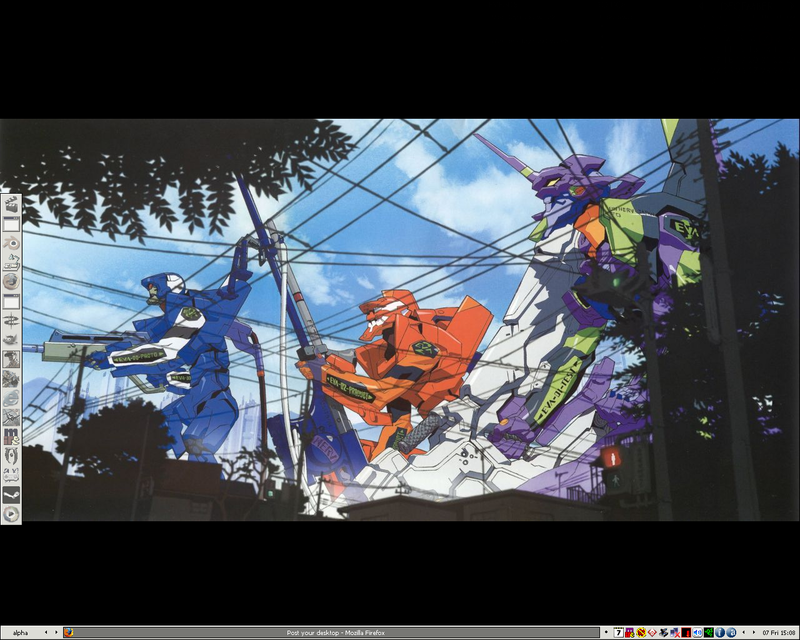This screenshot has width=800, height=640.
Task: Click the calendar tray icon showing 7
Action: tap(619, 633)
